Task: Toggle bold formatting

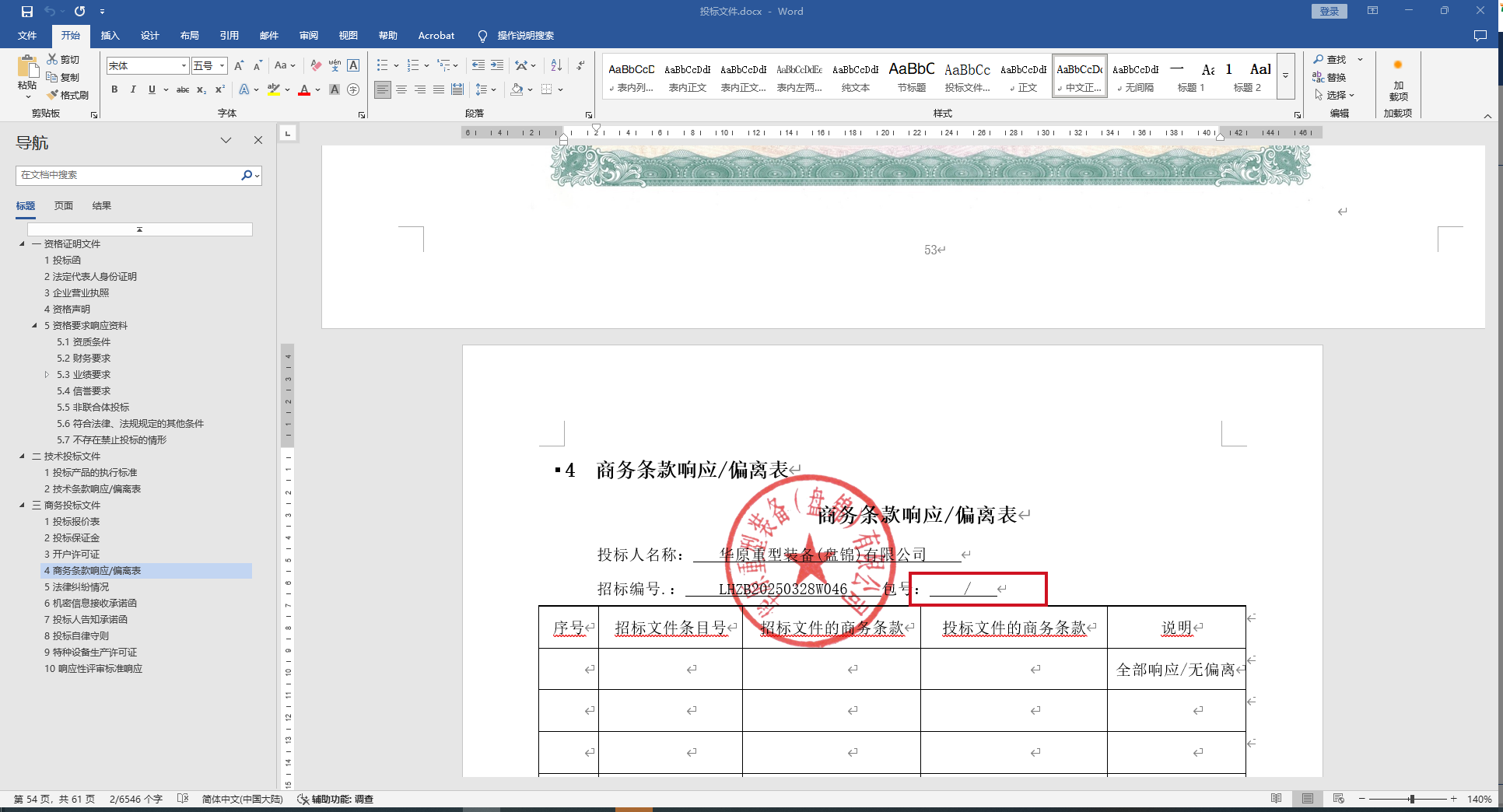Action: pyautogui.click(x=114, y=89)
